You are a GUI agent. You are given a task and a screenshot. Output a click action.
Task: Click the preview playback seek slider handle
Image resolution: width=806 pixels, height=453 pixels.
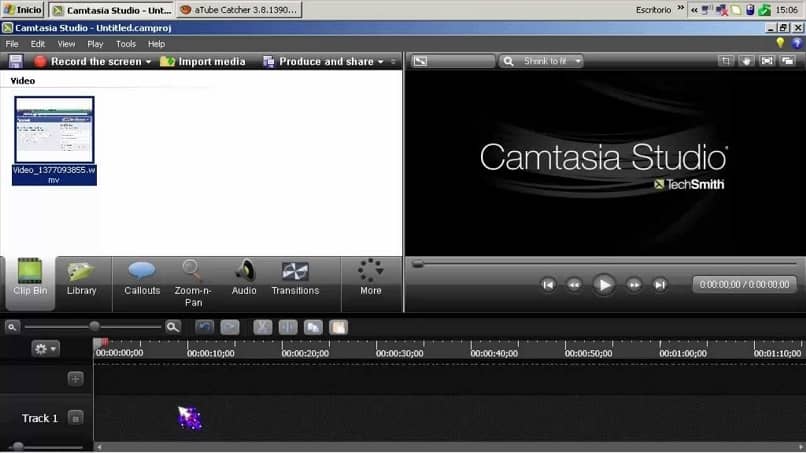click(418, 264)
